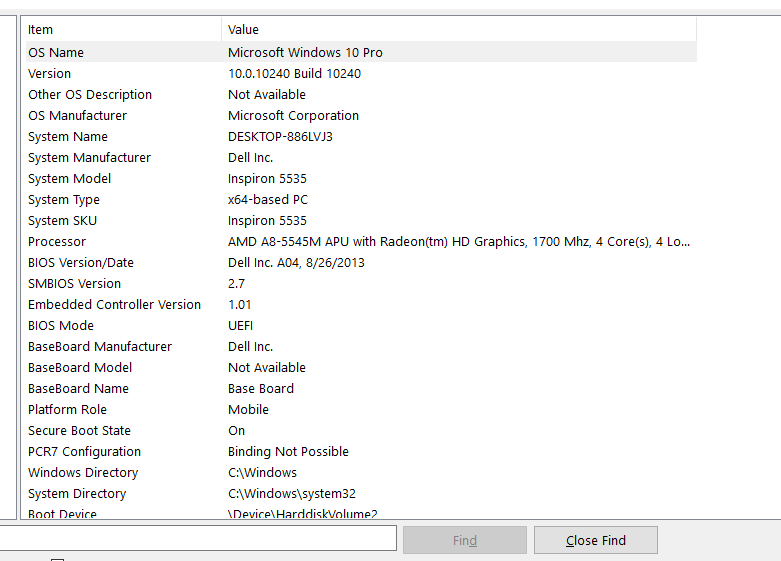
Task: Select the OS Name item cell
Action: (x=56, y=52)
